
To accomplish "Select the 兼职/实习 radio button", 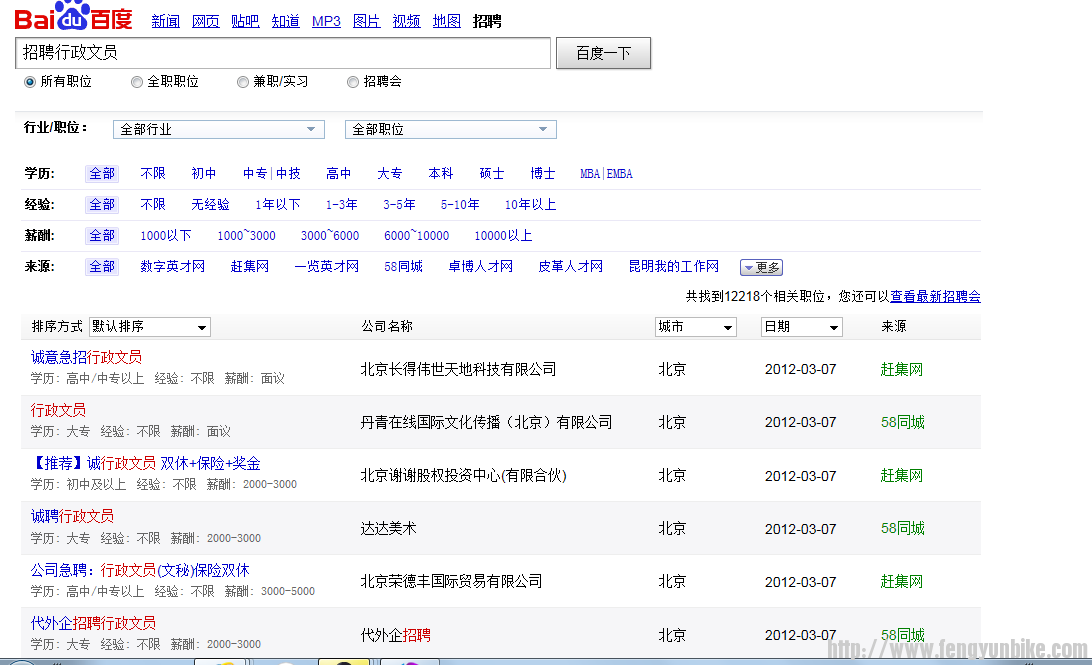I will (241, 82).
